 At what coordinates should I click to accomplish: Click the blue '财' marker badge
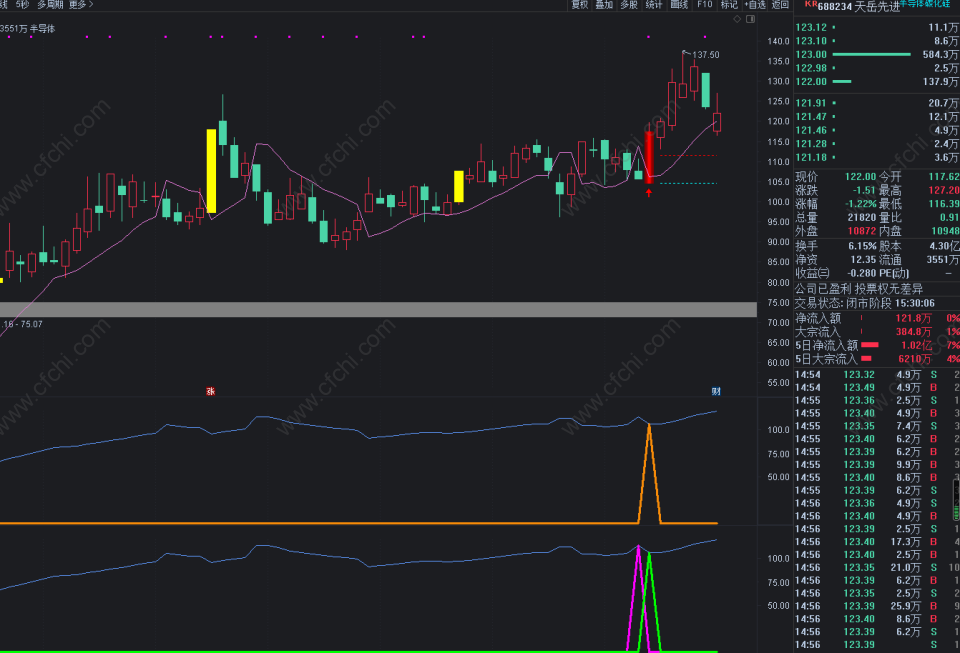tap(716, 391)
